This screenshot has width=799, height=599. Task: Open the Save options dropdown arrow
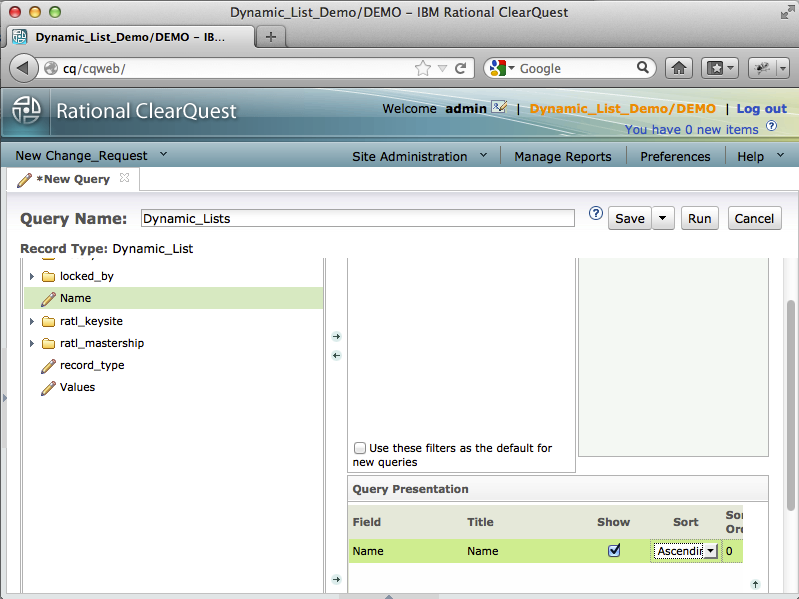tap(662, 219)
